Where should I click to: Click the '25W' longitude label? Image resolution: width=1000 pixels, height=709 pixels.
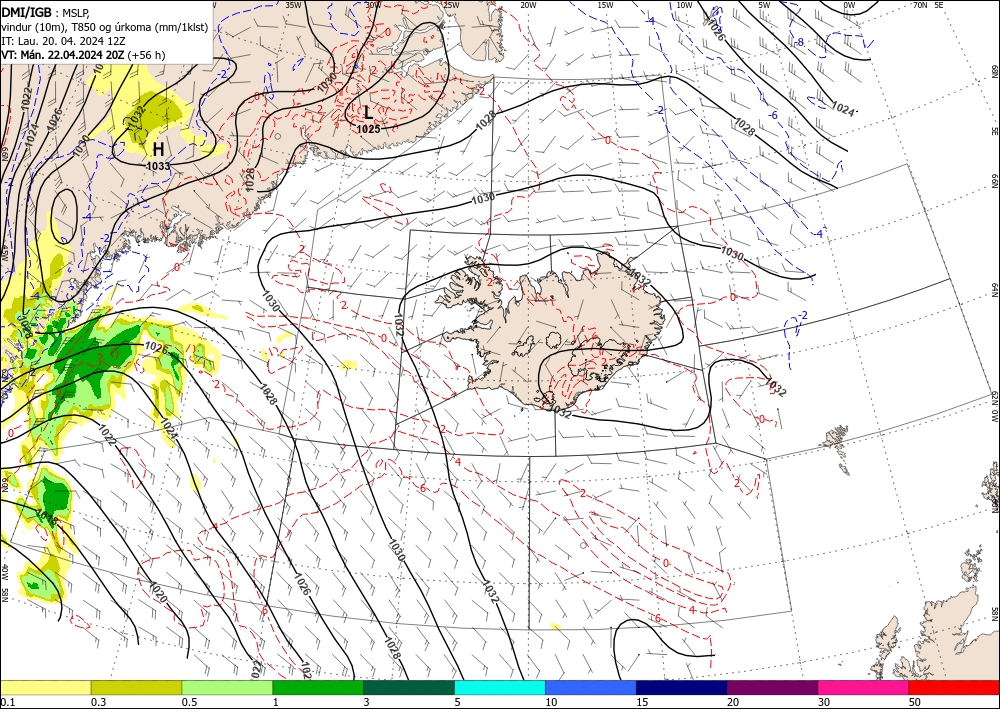click(451, 4)
